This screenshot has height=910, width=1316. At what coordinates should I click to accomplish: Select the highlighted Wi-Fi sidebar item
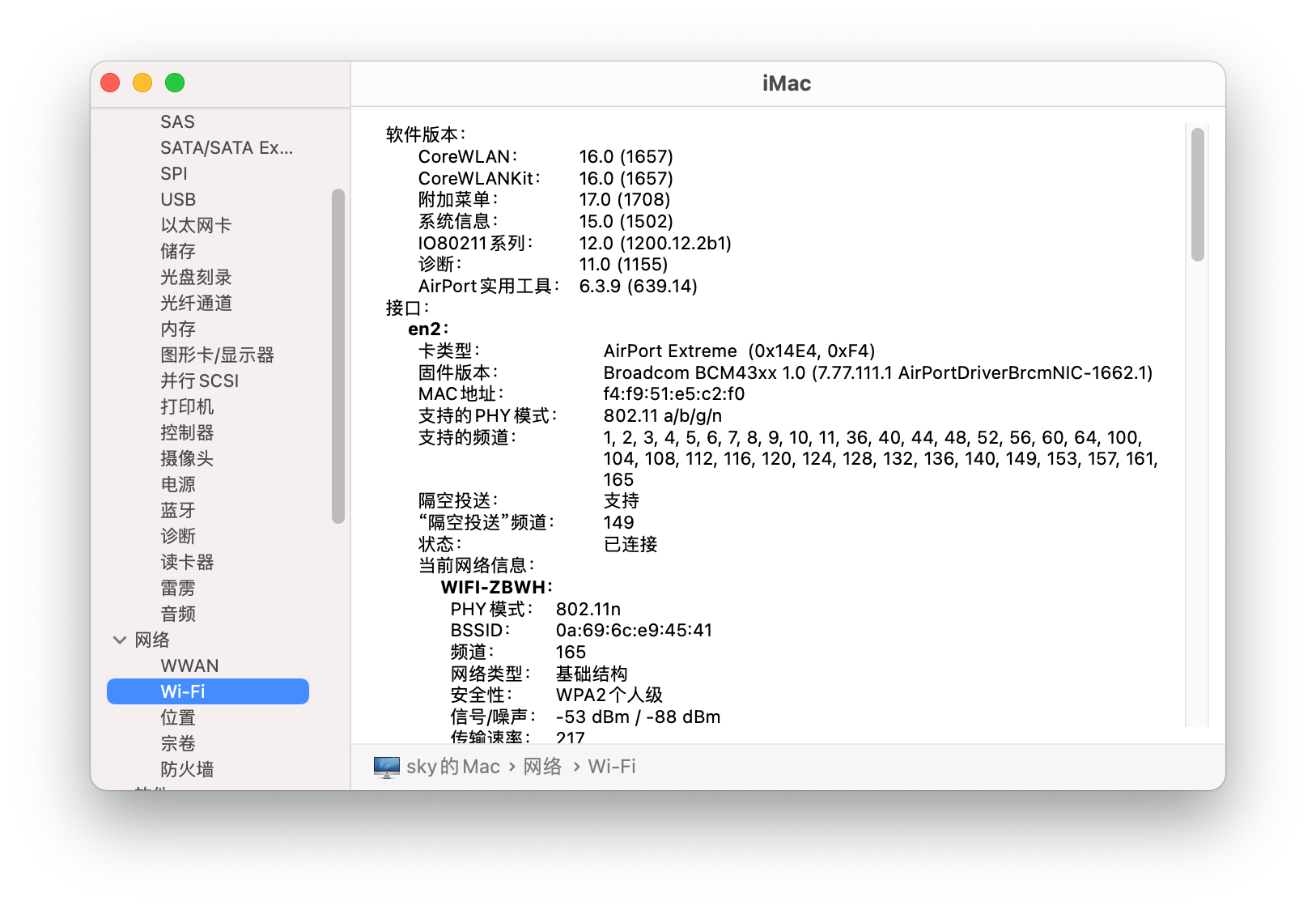208,691
